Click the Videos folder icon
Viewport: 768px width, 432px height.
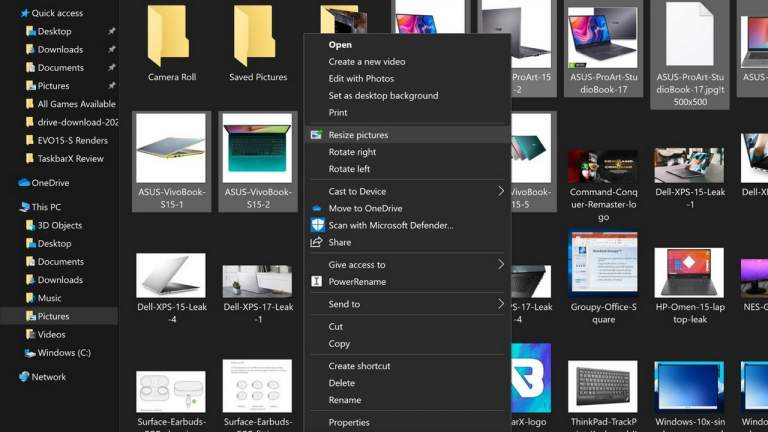(30, 334)
